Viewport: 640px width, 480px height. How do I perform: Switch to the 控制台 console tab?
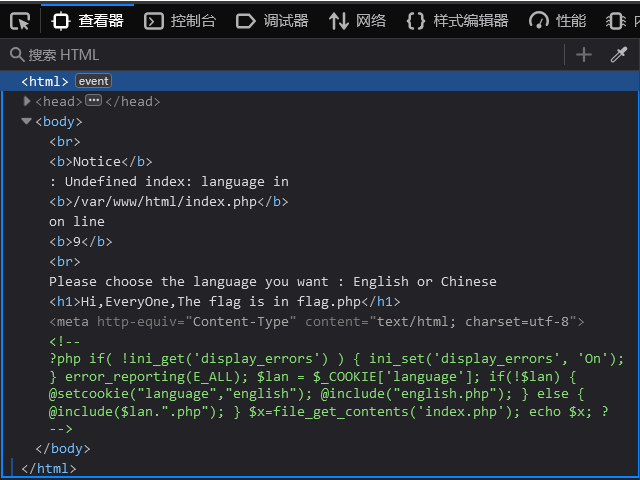180,21
